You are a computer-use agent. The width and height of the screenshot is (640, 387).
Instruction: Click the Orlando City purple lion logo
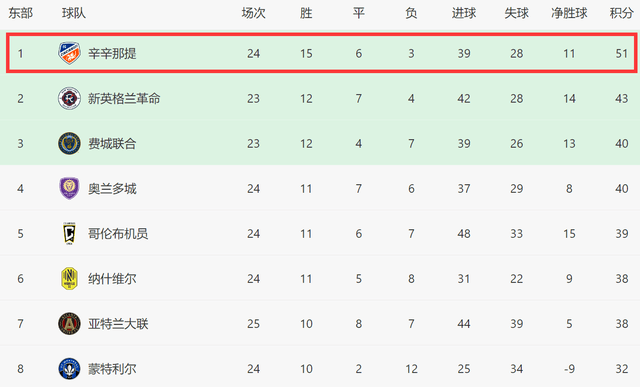[x=69, y=188]
